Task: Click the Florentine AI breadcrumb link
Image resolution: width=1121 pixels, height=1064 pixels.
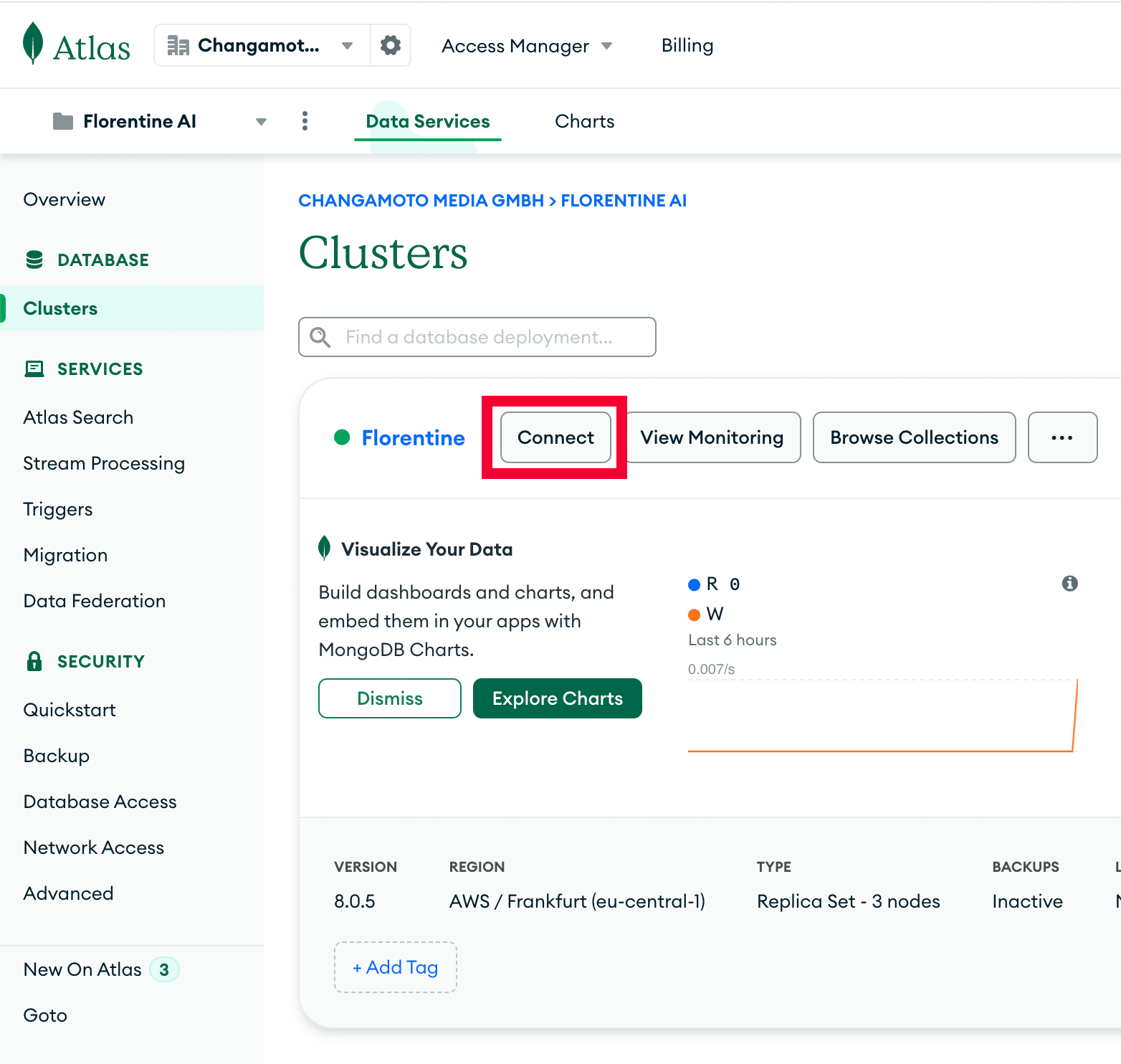Action: [624, 201]
